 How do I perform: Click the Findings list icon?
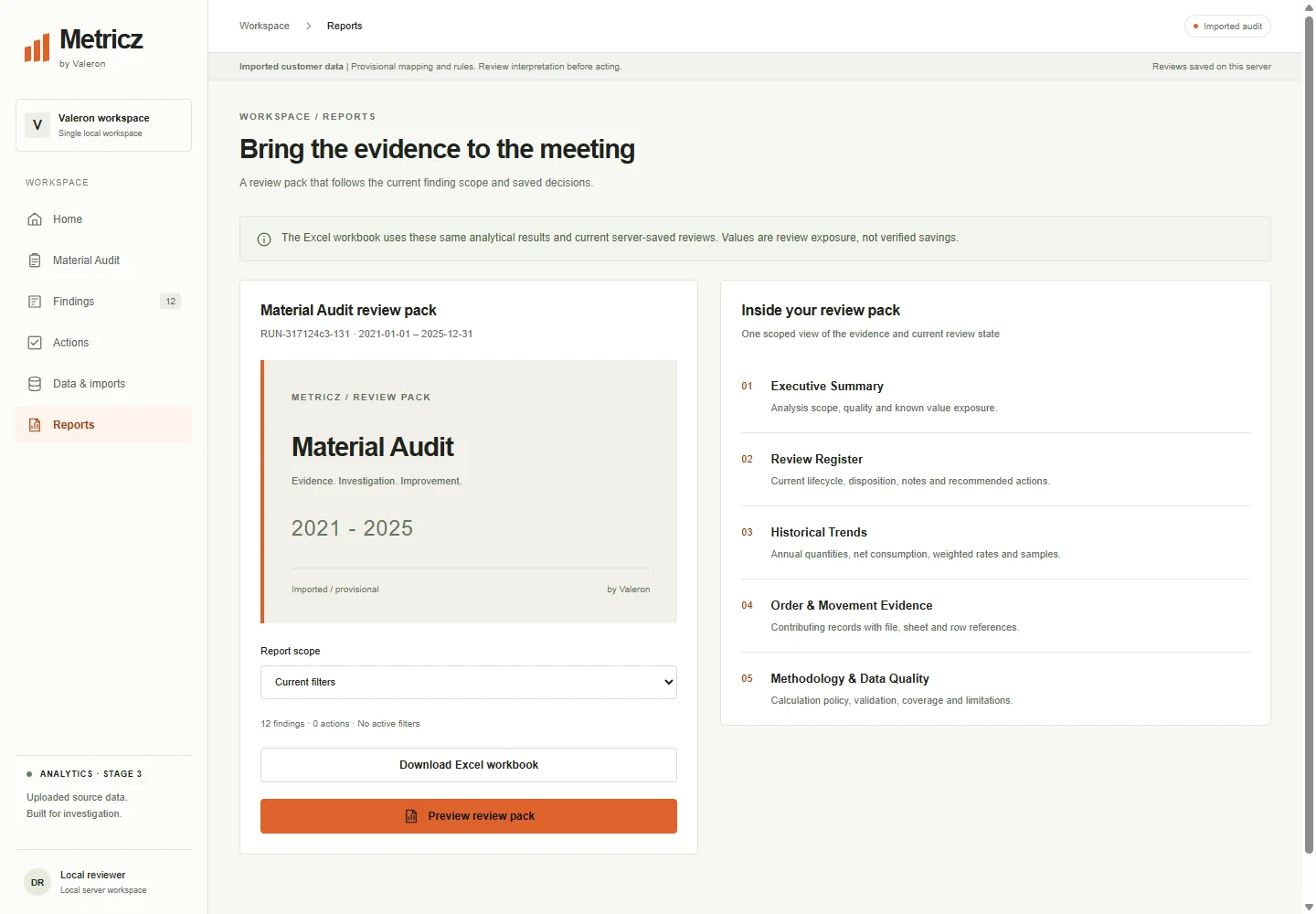tap(35, 302)
